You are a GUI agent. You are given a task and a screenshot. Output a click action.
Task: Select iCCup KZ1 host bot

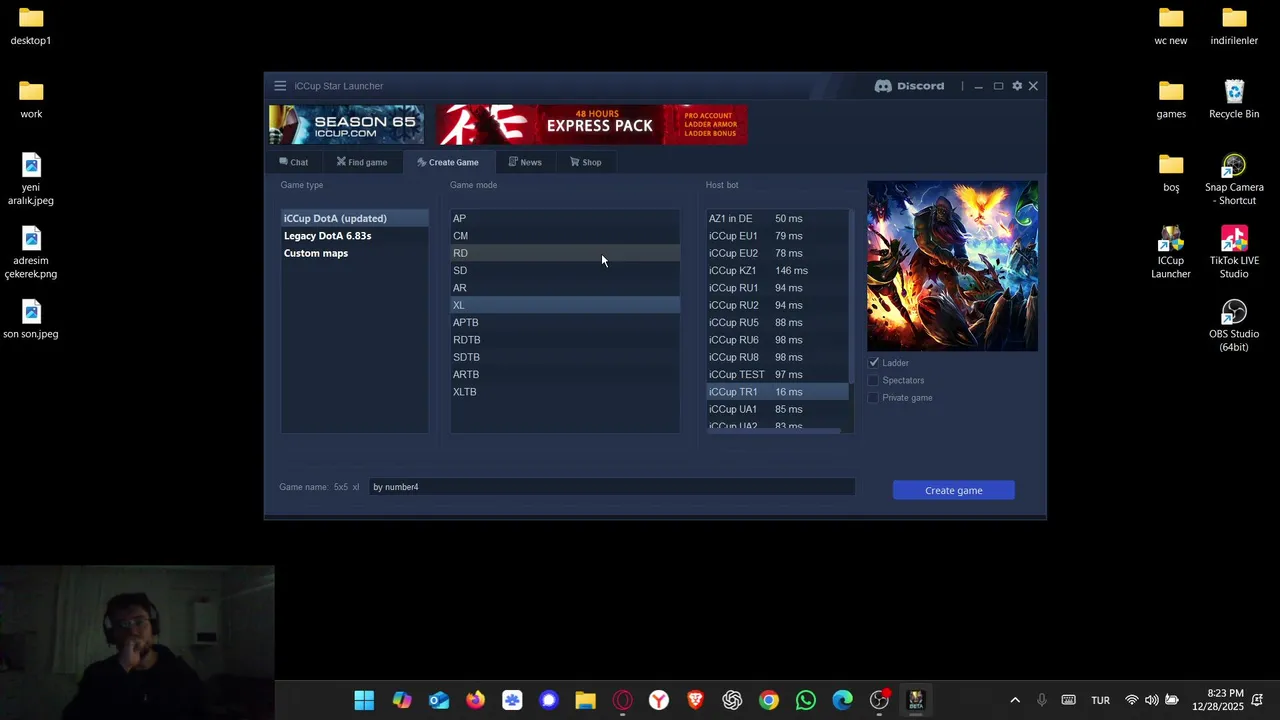(777, 270)
